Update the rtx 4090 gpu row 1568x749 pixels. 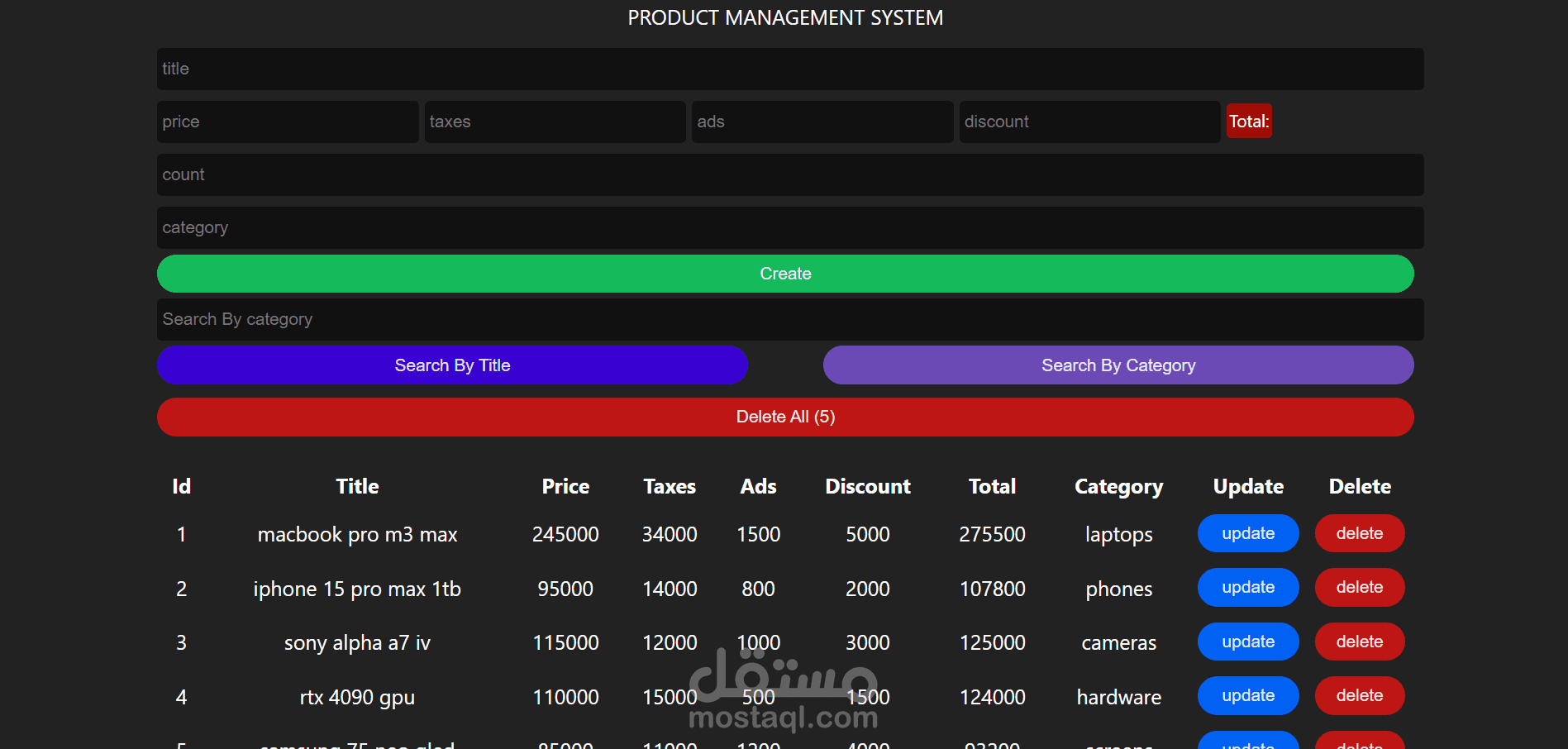tap(1248, 695)
